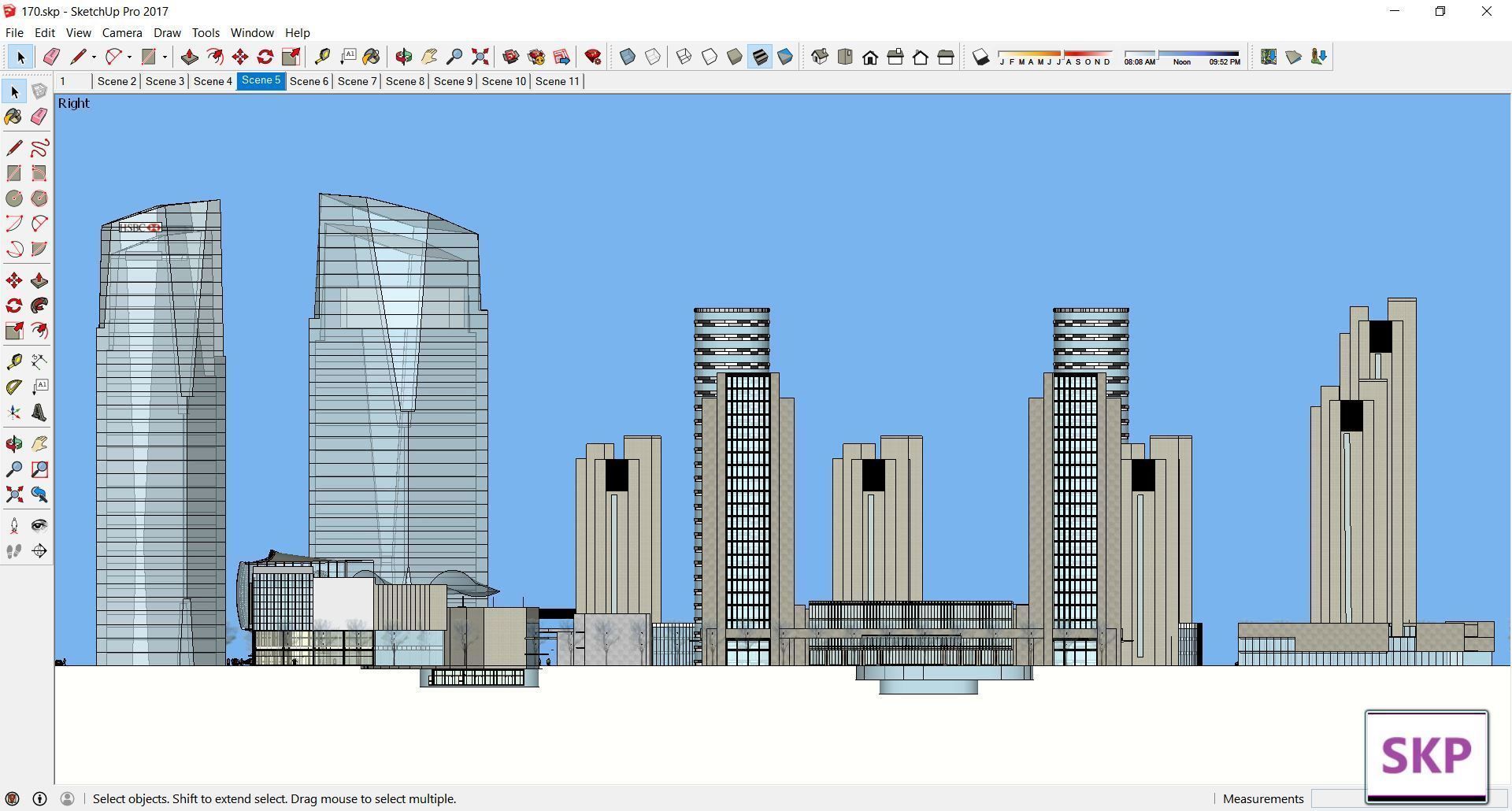Expand the Arc tool dropdown arrow

point(129,57)
